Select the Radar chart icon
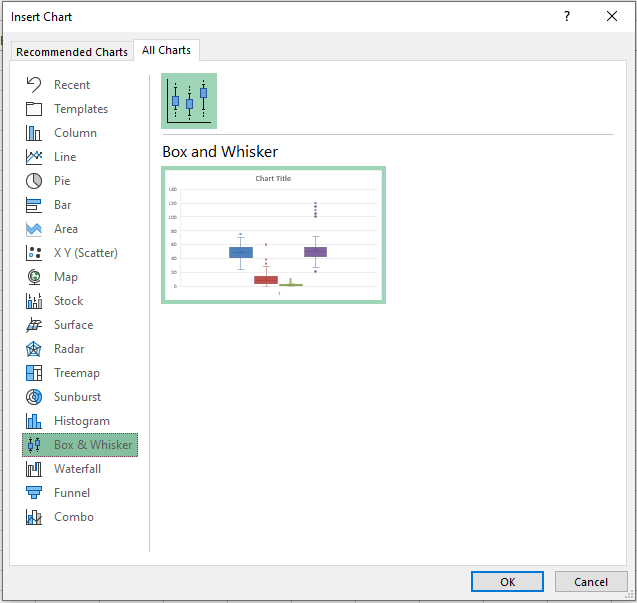 34,349
